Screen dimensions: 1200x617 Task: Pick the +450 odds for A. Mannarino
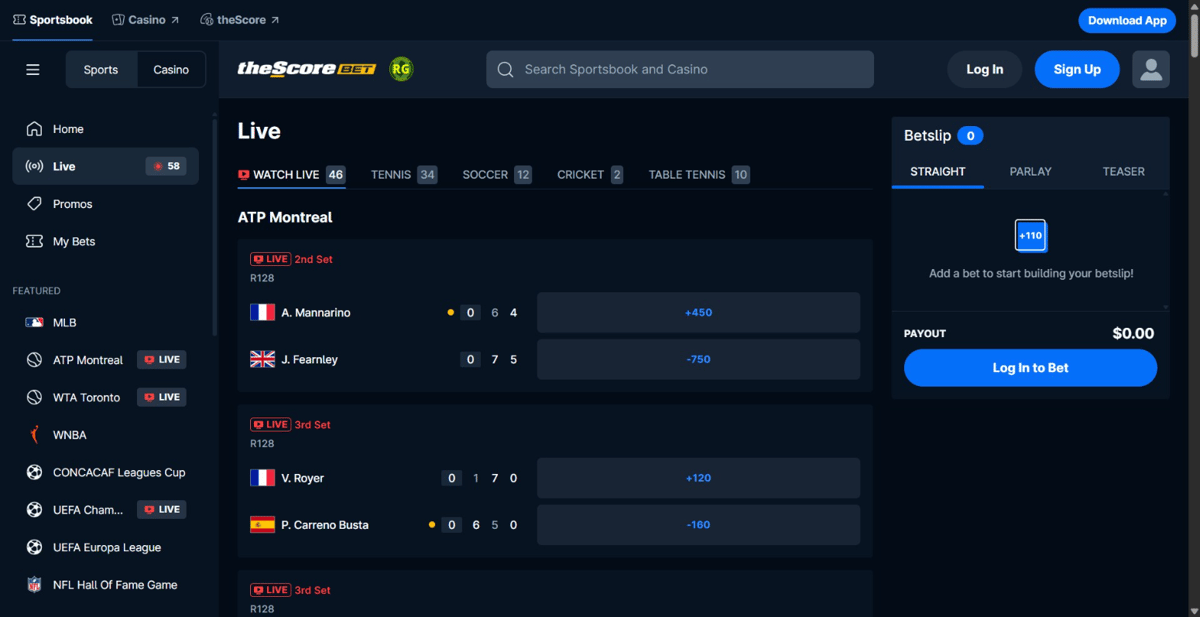point(698,313)
